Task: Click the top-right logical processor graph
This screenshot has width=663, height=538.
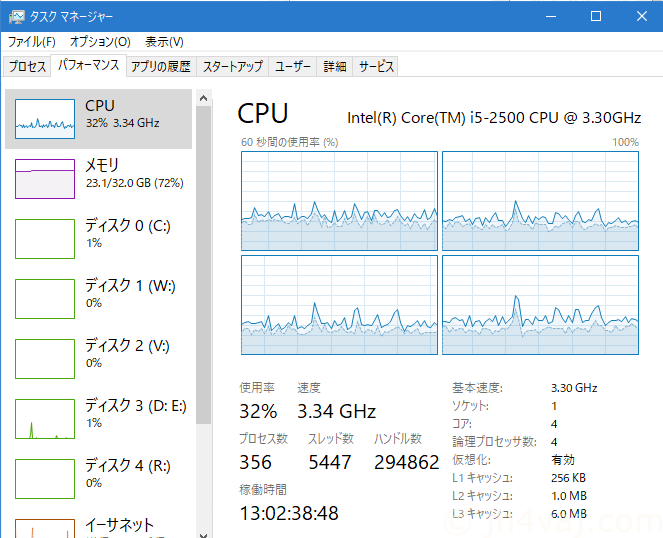Action: 540,201
